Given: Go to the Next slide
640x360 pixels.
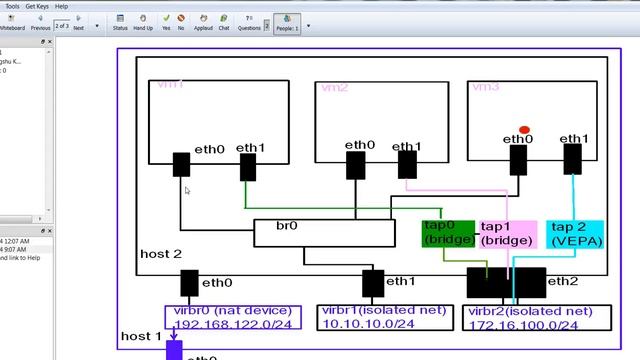Looking at the screenshot, I should (78, 22).
